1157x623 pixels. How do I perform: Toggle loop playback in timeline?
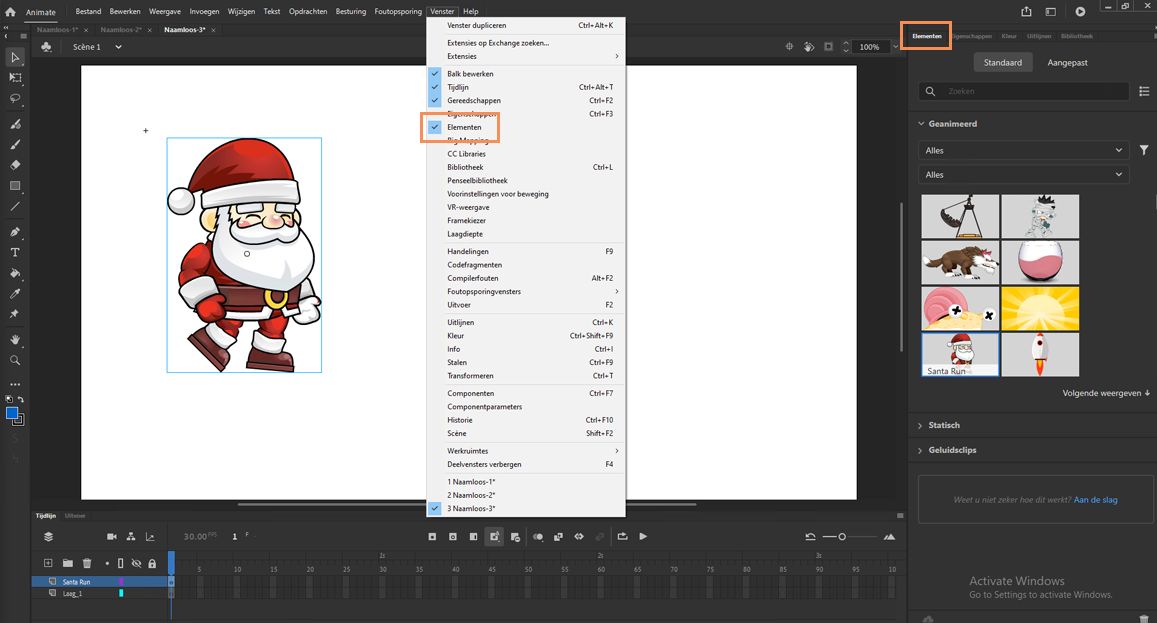[x=622, y=537]
